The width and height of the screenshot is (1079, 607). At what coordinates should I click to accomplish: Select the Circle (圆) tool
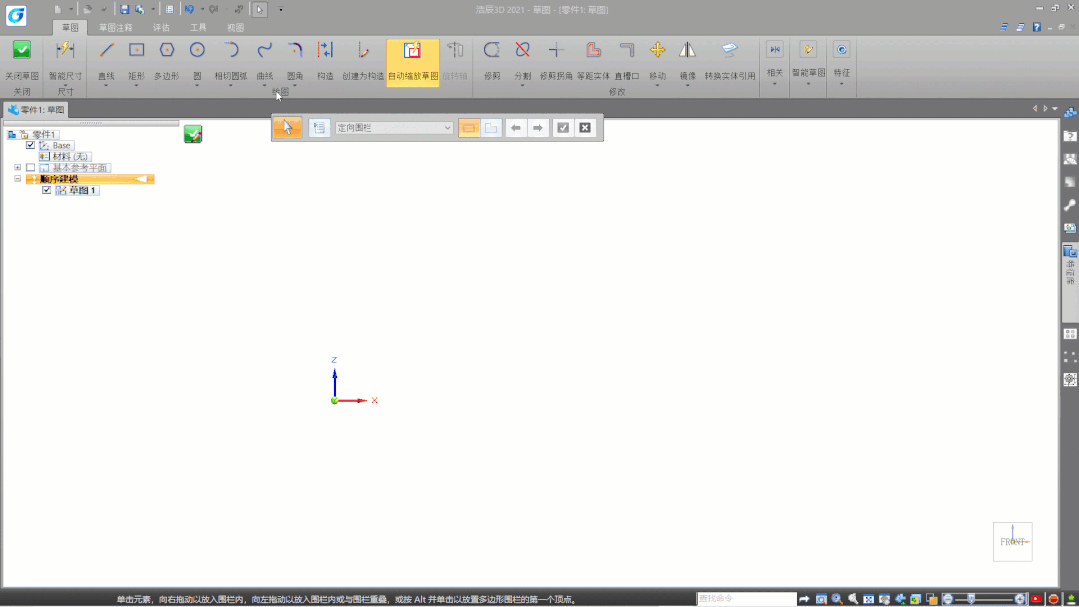197,59
